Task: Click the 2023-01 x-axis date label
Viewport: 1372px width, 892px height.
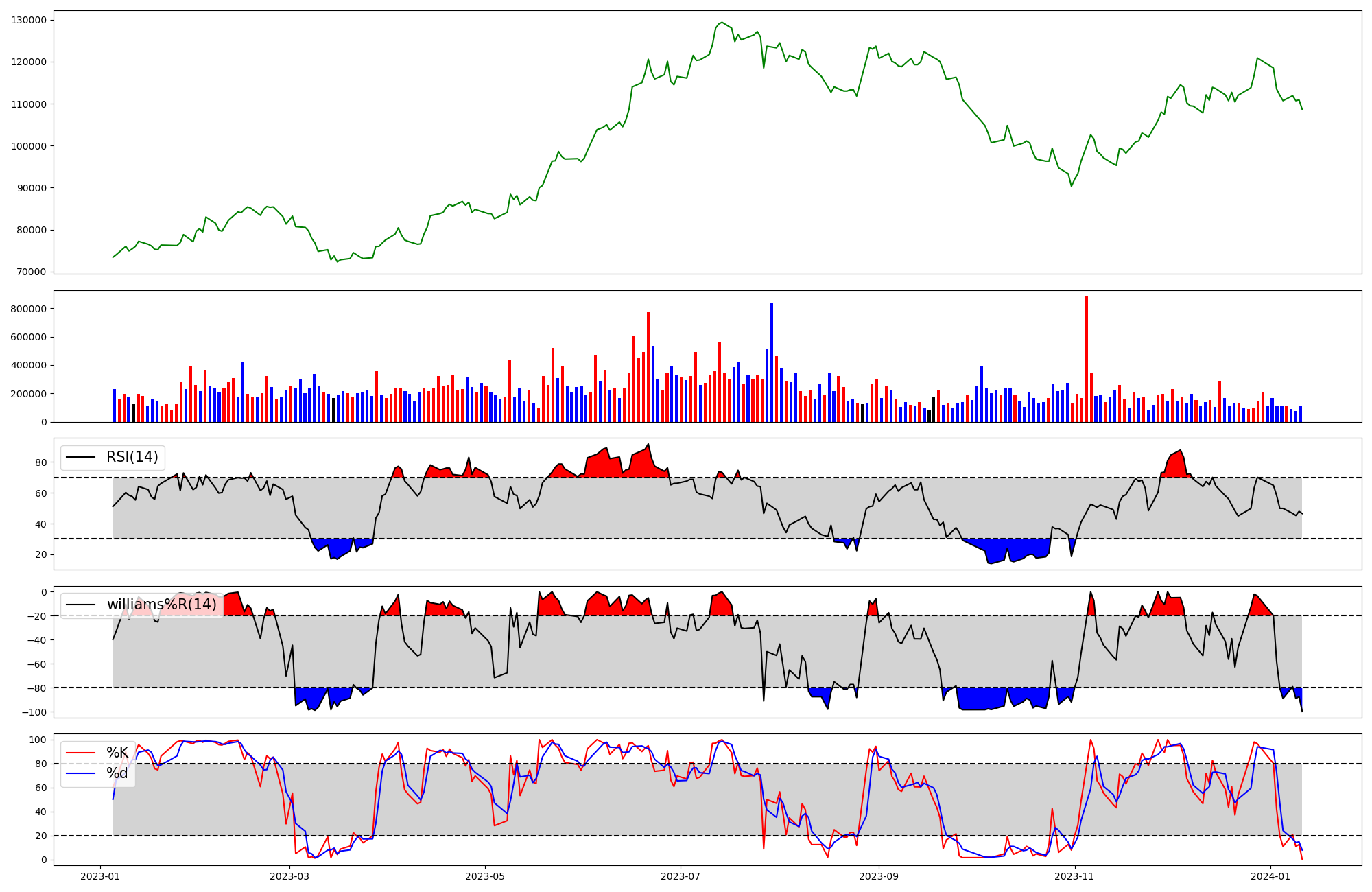Action: tap(100, 876)
